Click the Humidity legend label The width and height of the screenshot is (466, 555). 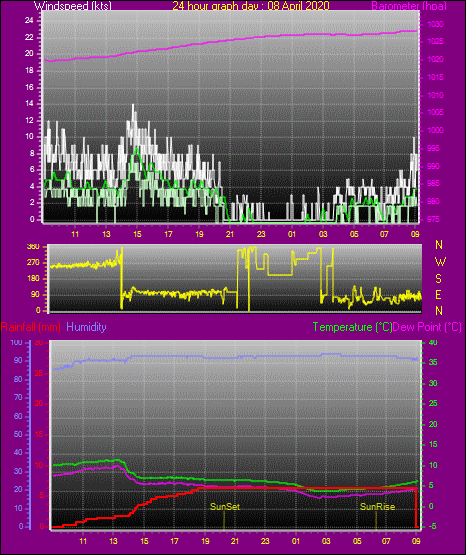point(86,327)
